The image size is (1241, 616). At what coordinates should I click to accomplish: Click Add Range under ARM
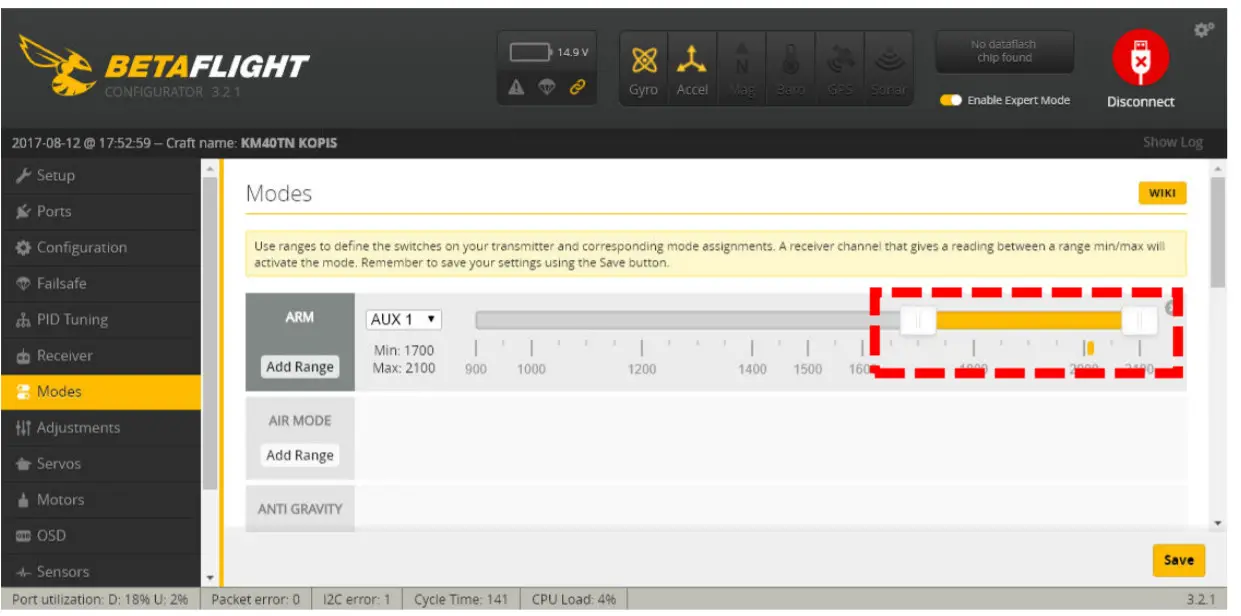[300, 367]
